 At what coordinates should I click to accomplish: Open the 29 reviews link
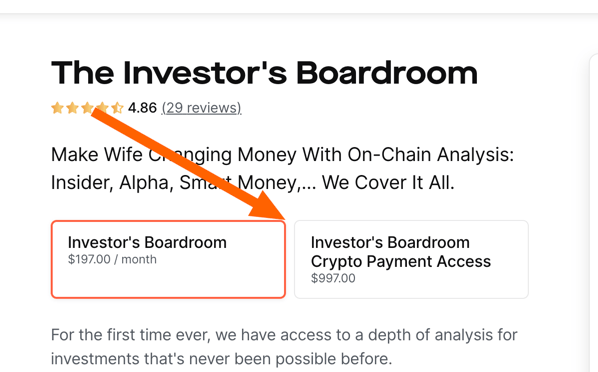[201, 108]
